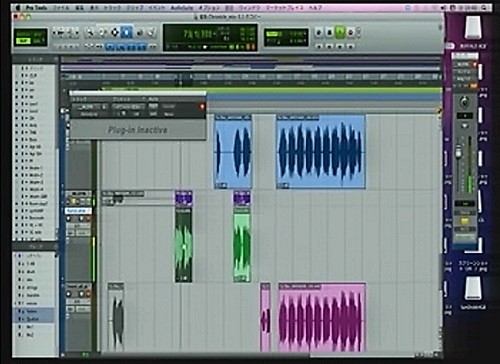Select the smaller blue audio clip
Viewport: 500px width, 364px height.
233,152
